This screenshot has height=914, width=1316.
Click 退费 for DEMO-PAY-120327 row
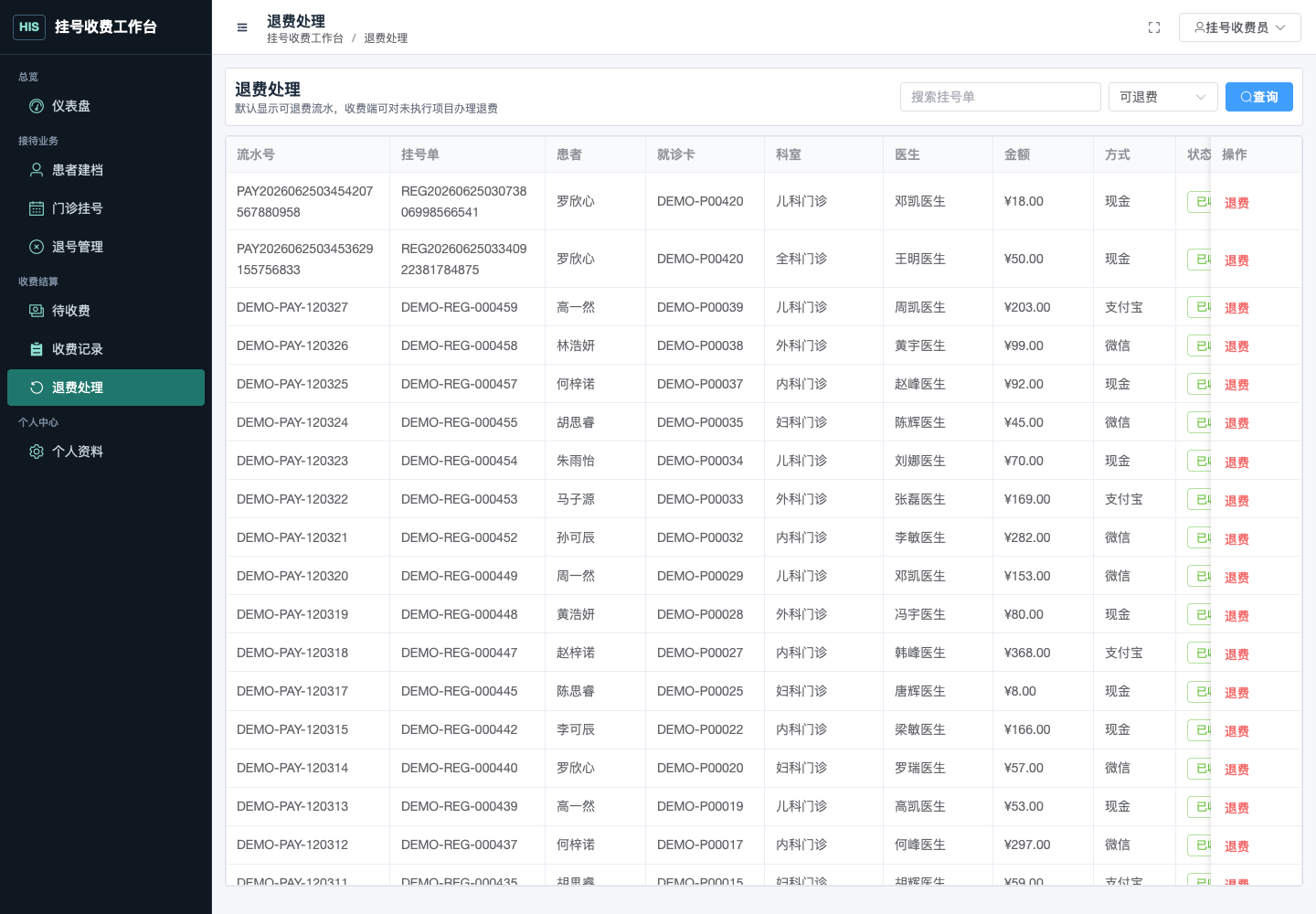point(1236,308)
